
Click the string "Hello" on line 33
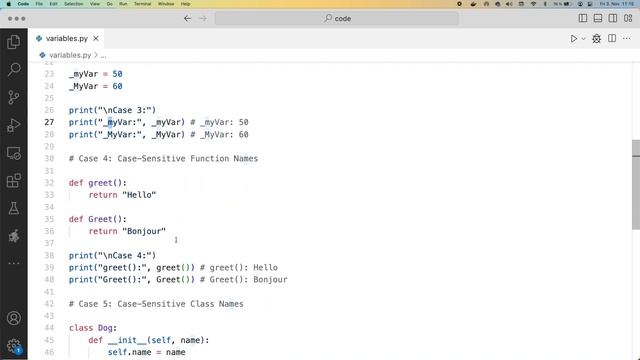[x=139, y=195]
